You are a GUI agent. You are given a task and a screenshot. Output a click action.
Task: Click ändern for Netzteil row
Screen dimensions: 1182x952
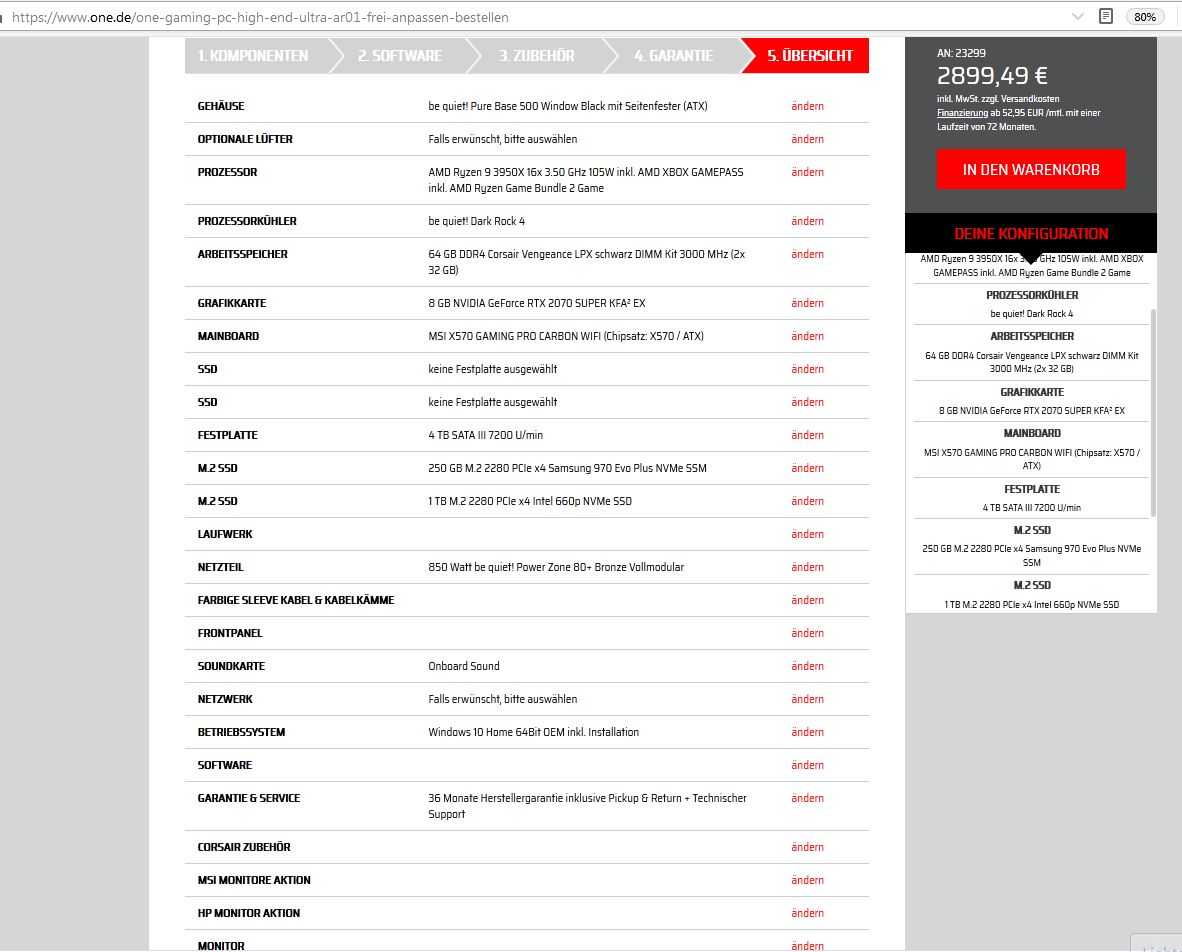[807, 568]
